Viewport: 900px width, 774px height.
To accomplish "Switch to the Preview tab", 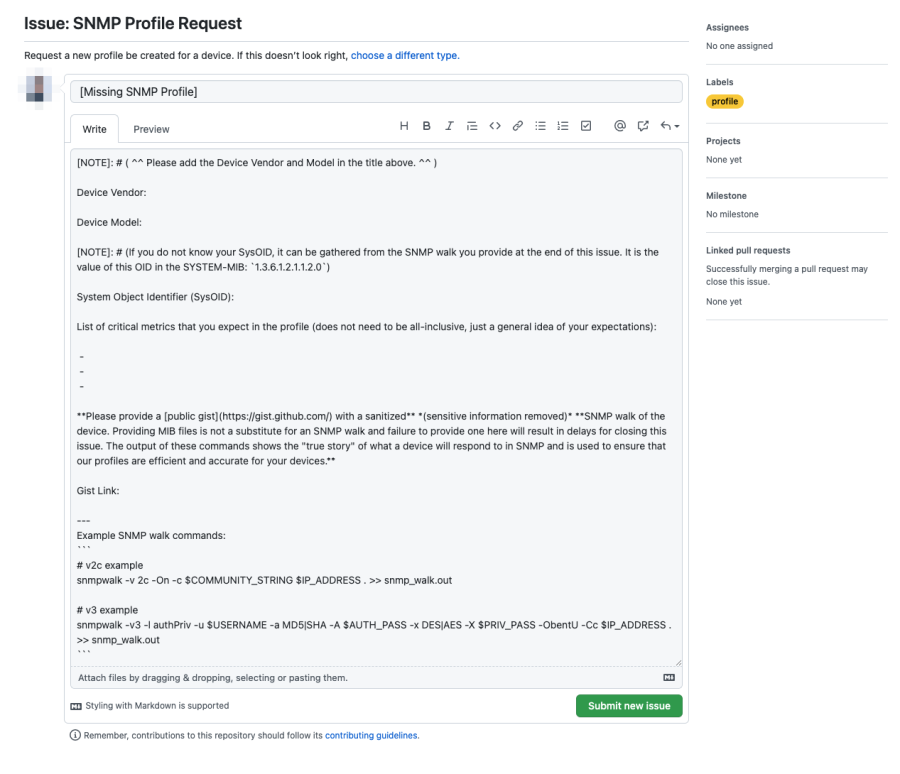I will pos(151,129).
